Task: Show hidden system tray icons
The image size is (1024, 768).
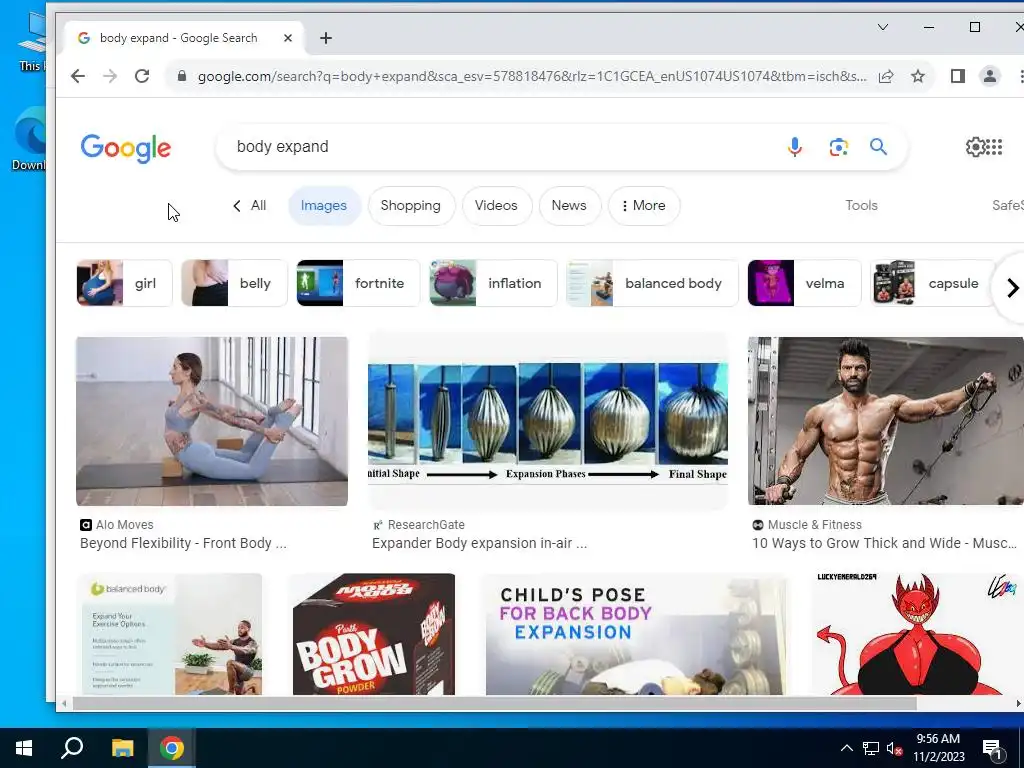Action: [846, 748]
